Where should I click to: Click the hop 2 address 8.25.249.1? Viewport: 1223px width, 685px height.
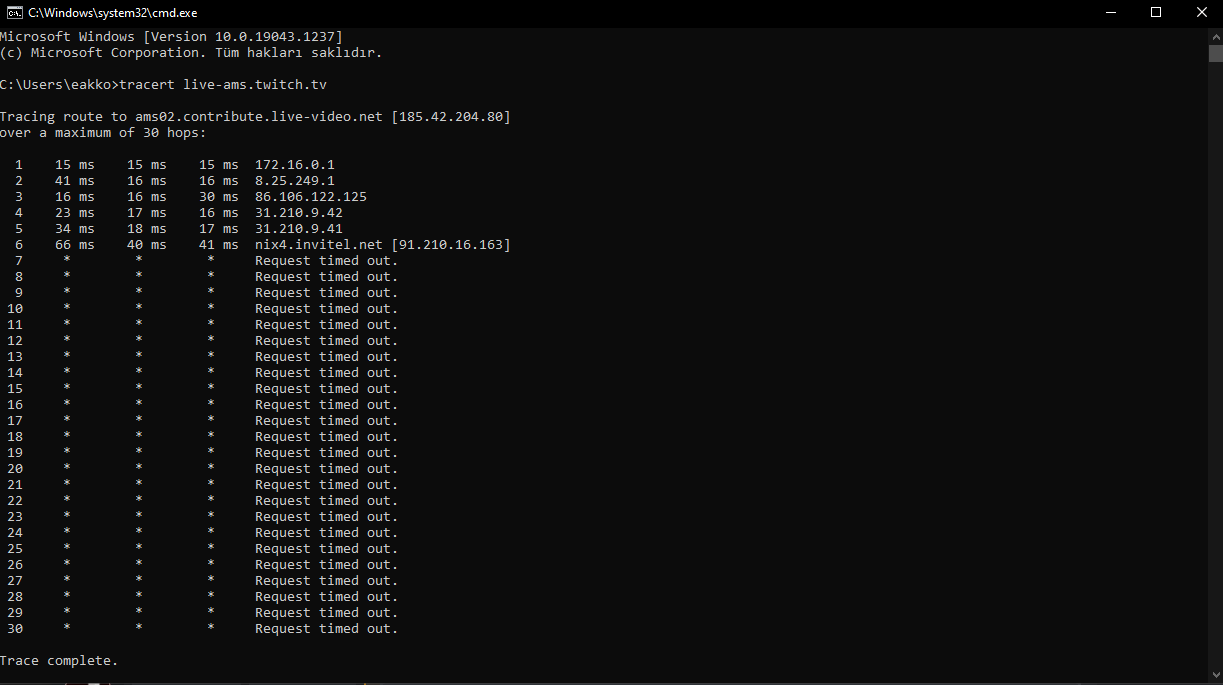(x=295, y=180)
